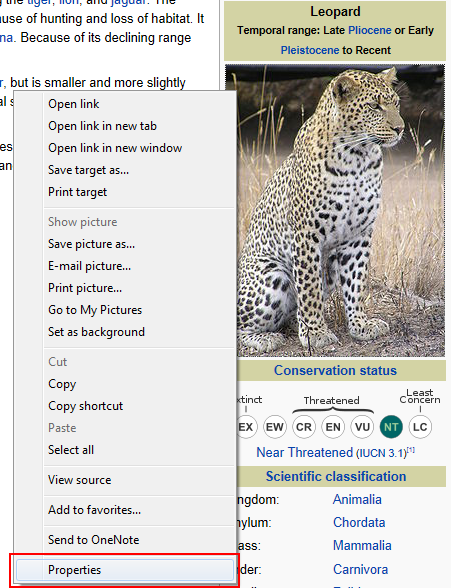Choose Save picture as...
Viewport: 451px width, 588px height.
[91, 244]
